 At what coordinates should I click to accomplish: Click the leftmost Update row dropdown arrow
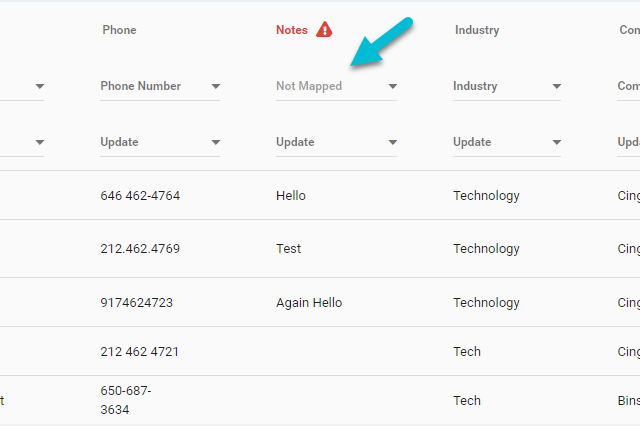[x=40, y=142]
